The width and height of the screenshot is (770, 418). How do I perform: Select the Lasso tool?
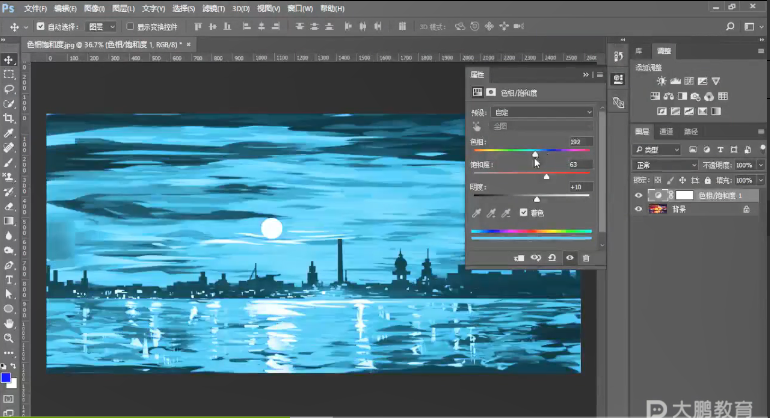coord(9,88)
